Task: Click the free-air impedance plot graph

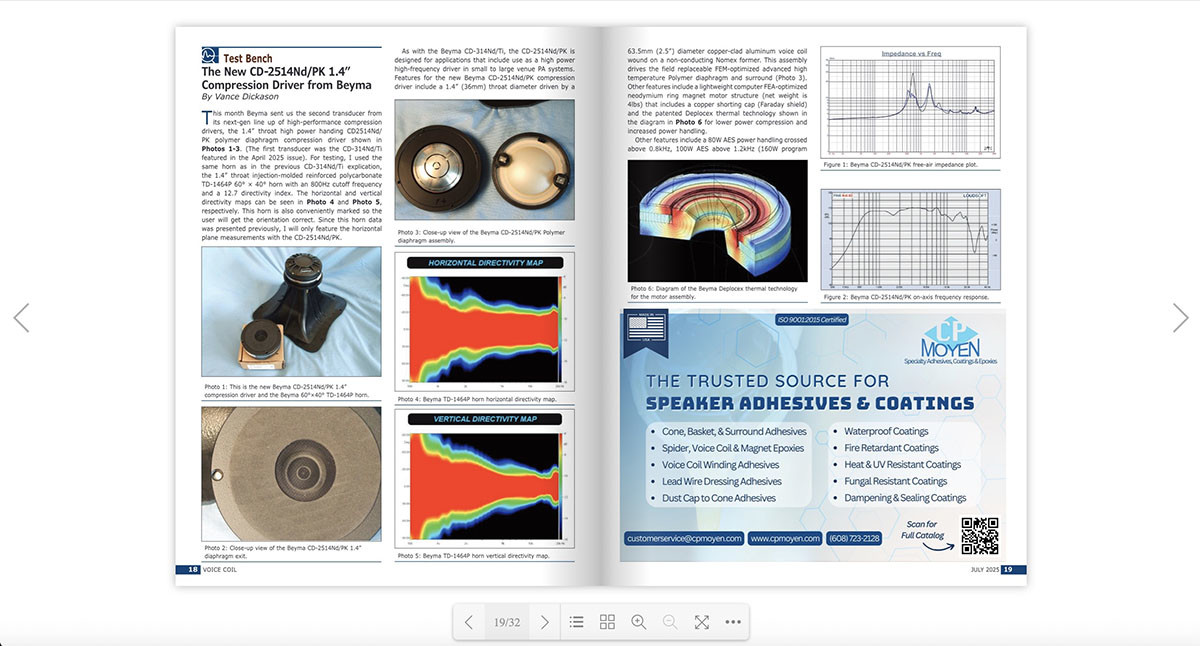Action: click(911, 102)
